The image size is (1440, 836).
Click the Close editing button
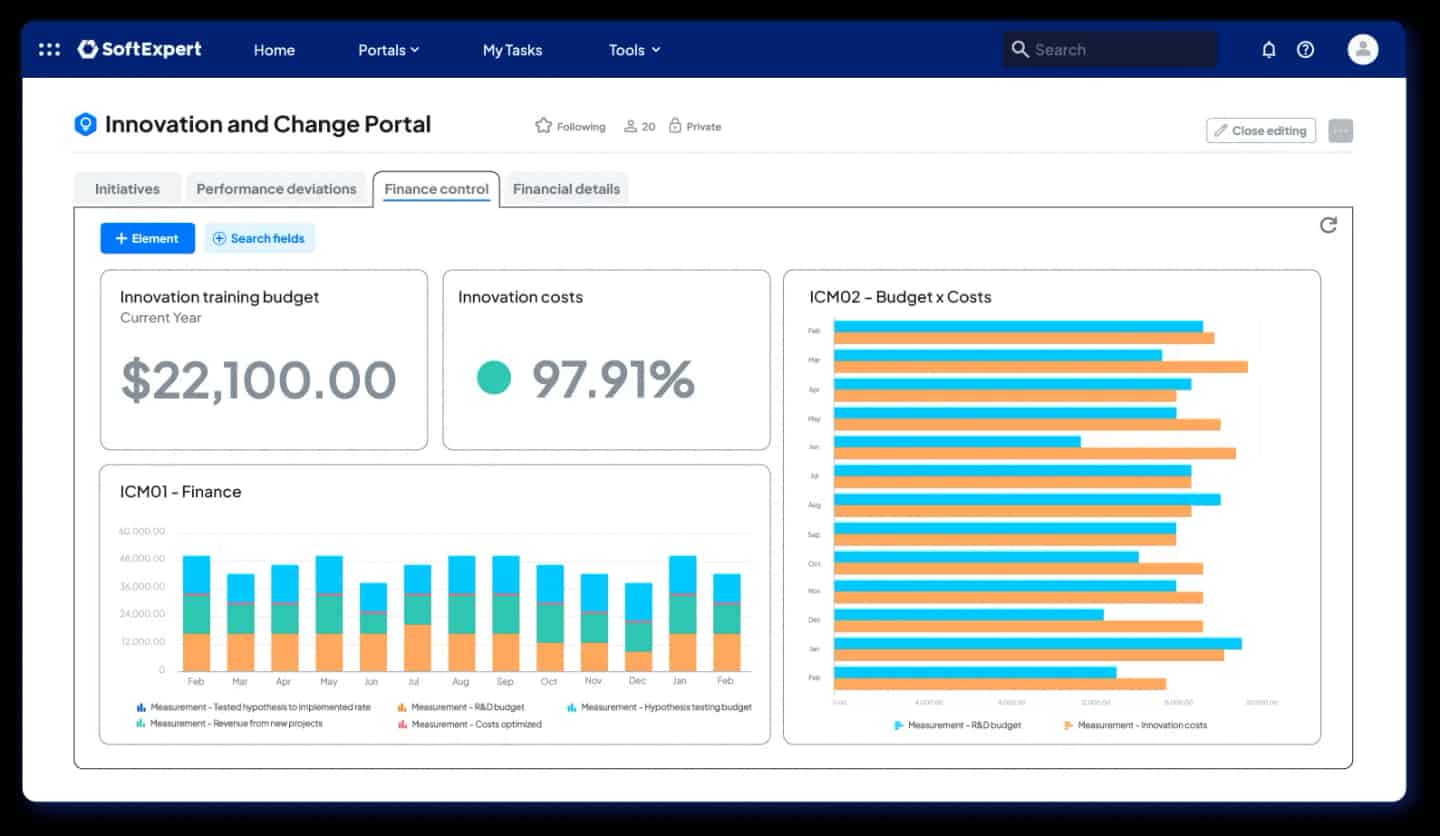tap(1260, 130)
